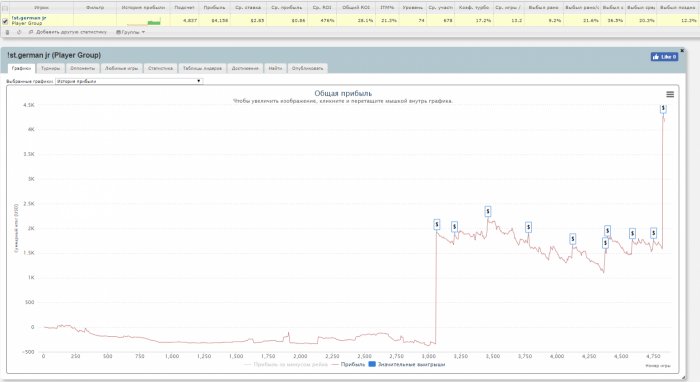This screenshot has height=382, width=700.
Task: Click the '!st.german jr (Player Group)' panel heading
Action: [x=54, y=55]
